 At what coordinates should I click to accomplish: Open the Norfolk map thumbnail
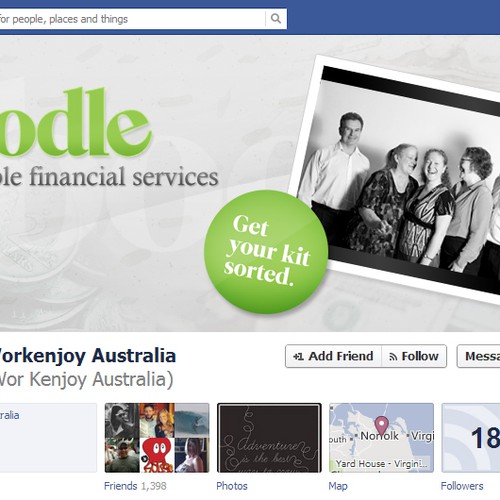pyautogui.click(x=381, y=438)
